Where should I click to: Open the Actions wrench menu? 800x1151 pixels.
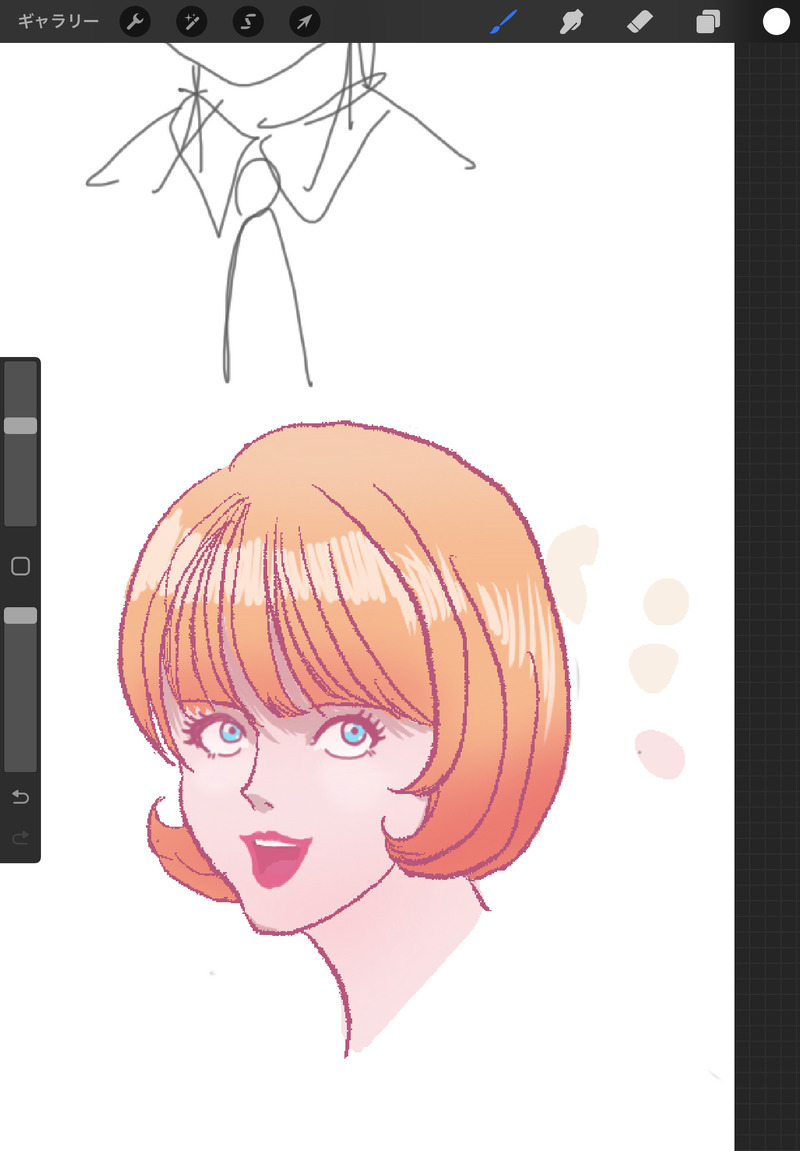135,22
